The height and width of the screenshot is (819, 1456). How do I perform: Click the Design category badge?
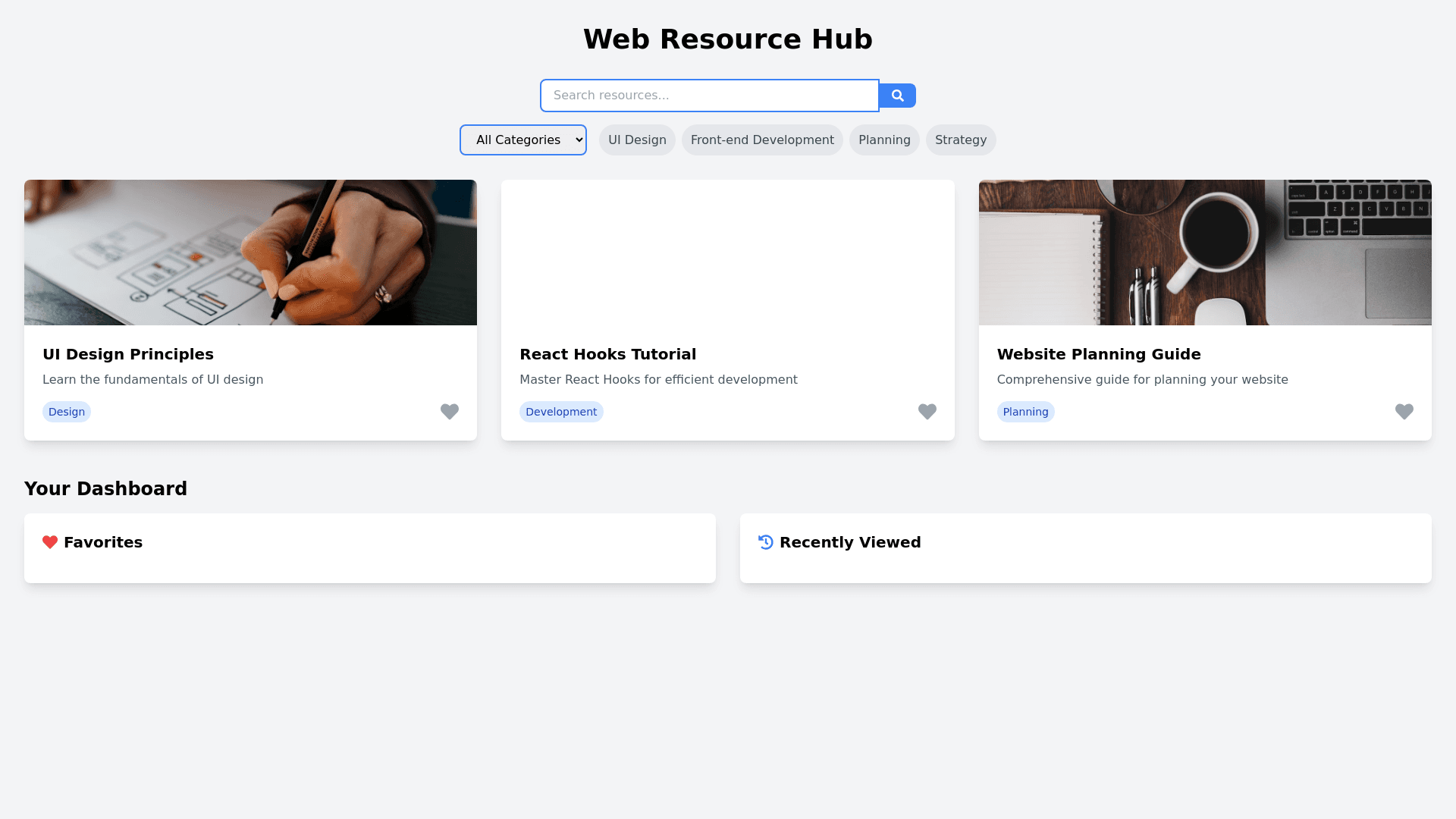[x=67, y=412]
